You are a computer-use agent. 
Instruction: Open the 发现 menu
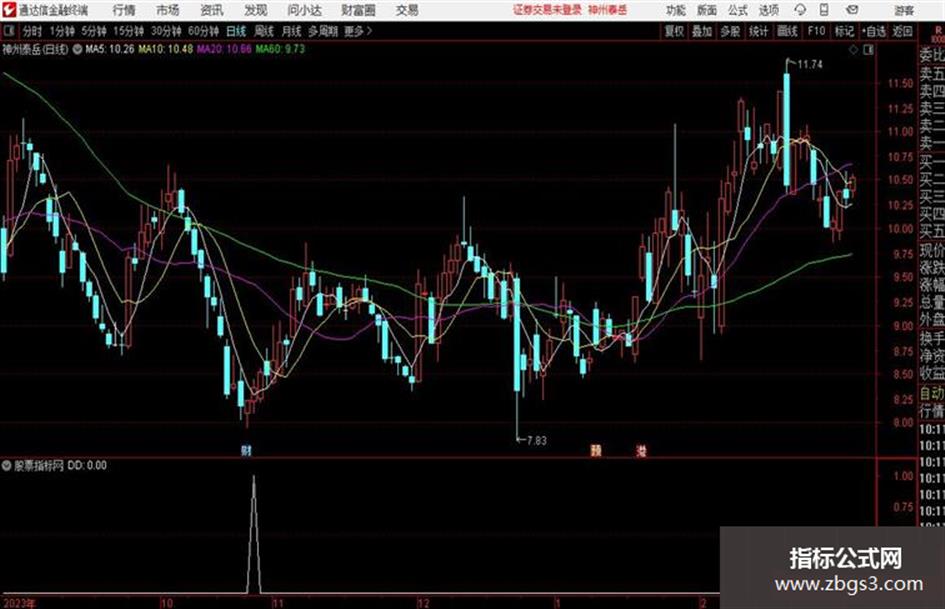(256, 10)
